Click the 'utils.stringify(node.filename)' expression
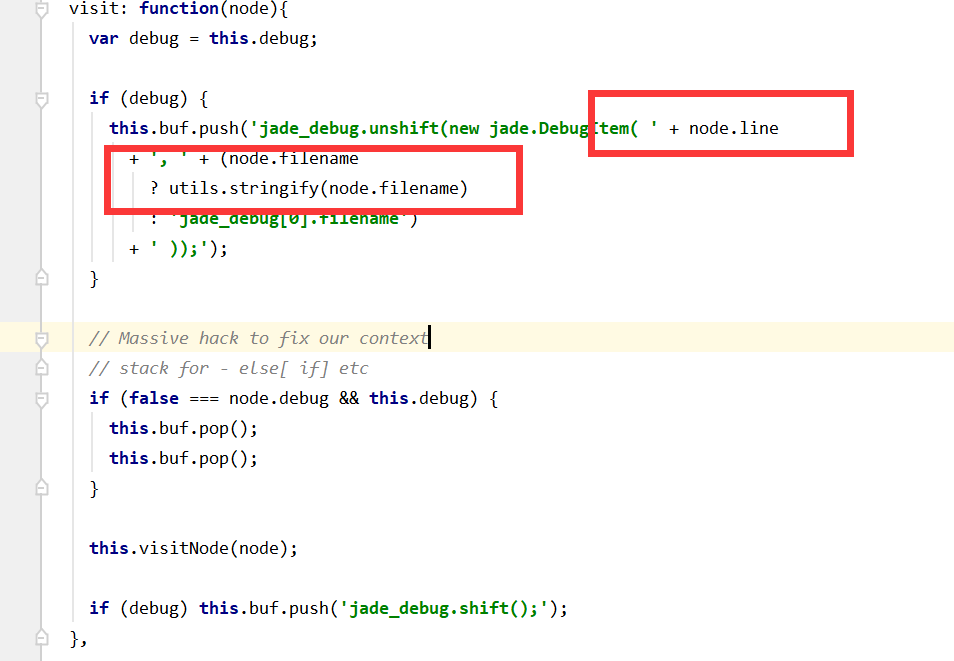The height and width of the screenshot is (661, 954). 318,189
